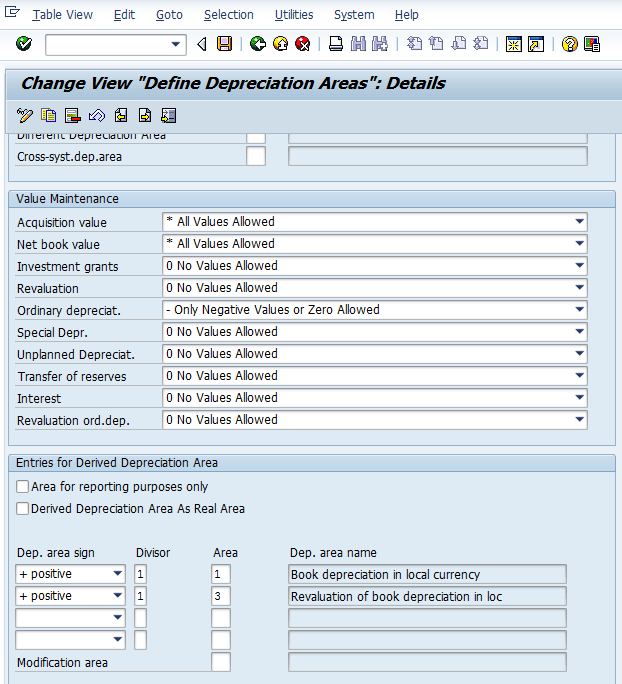The height and width of the screenshot is (684, 622).
Task: Click the Delete entry icon
Action: 73,115
